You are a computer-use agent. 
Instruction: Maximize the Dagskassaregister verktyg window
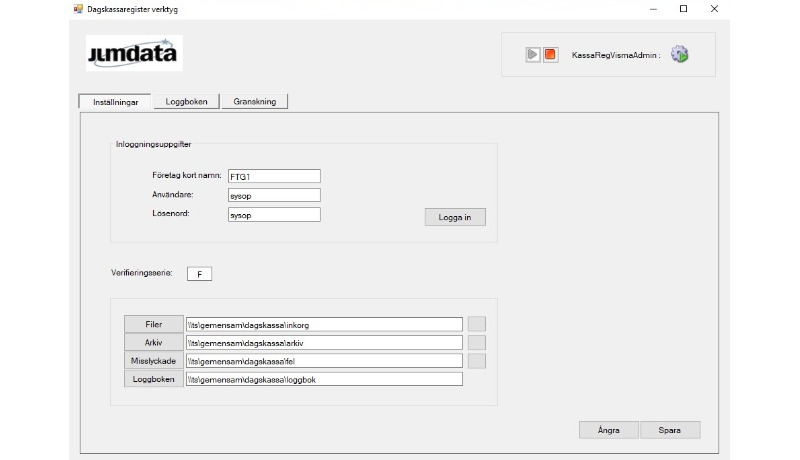click(x=684, y=9)
